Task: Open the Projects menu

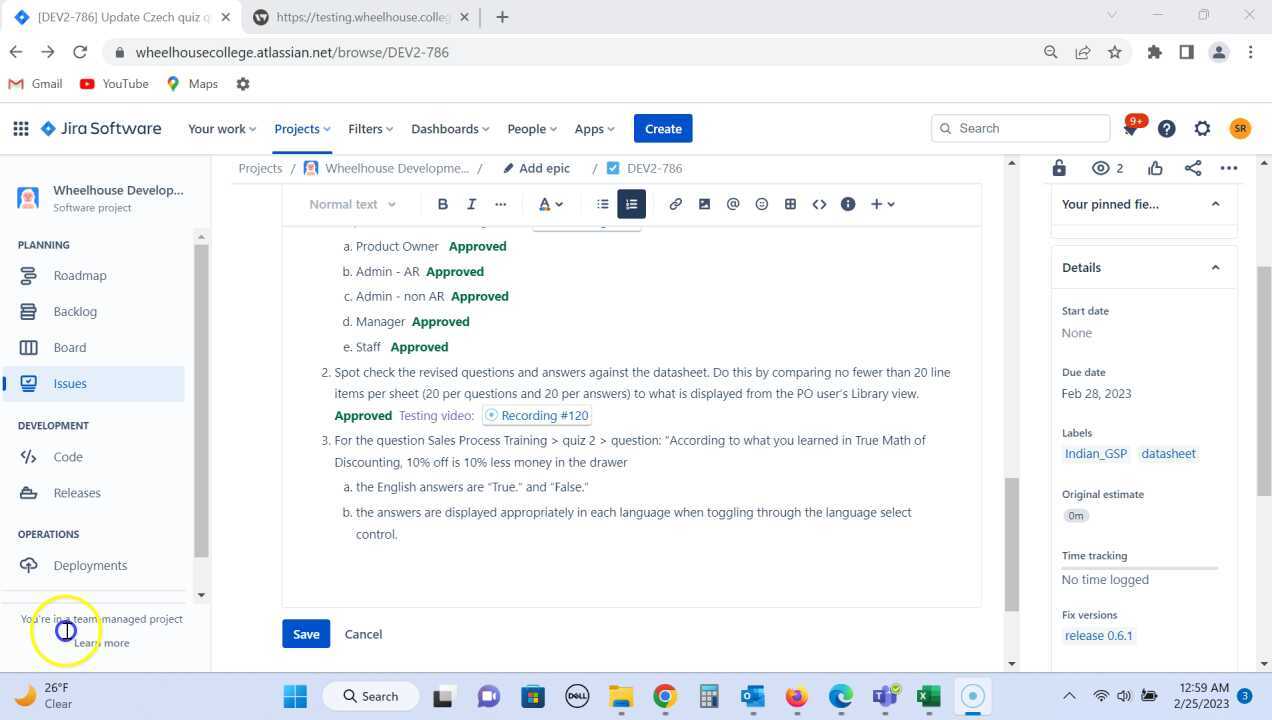Action: pyautogui.click(x=302, y=129)
